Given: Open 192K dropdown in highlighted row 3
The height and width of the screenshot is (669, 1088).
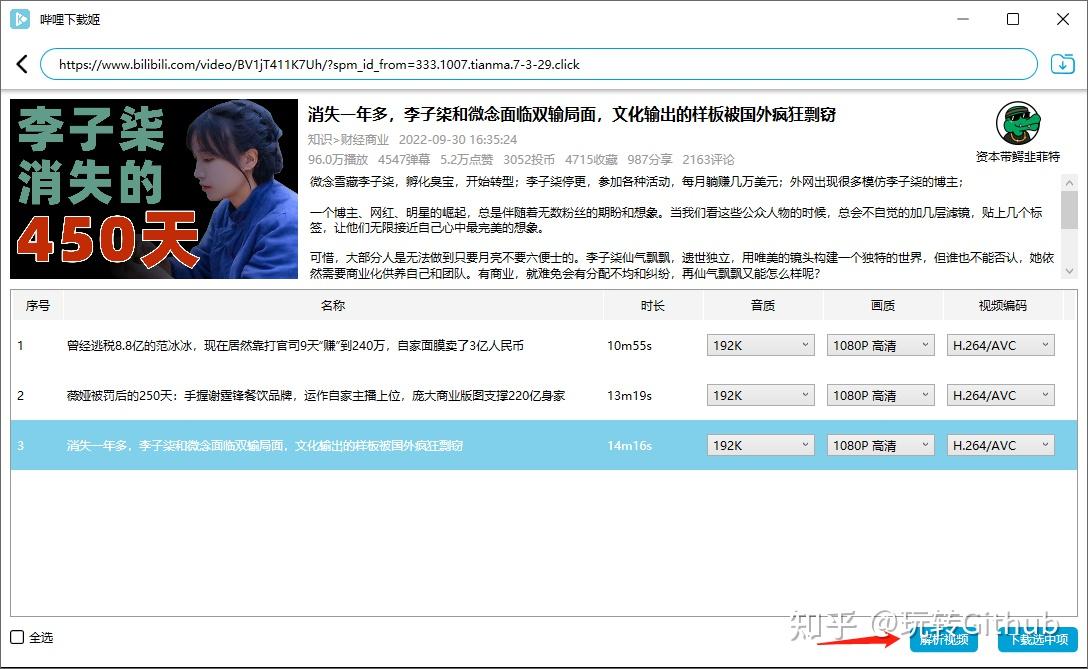Looking at the screenshot, I should click(760, 445).
